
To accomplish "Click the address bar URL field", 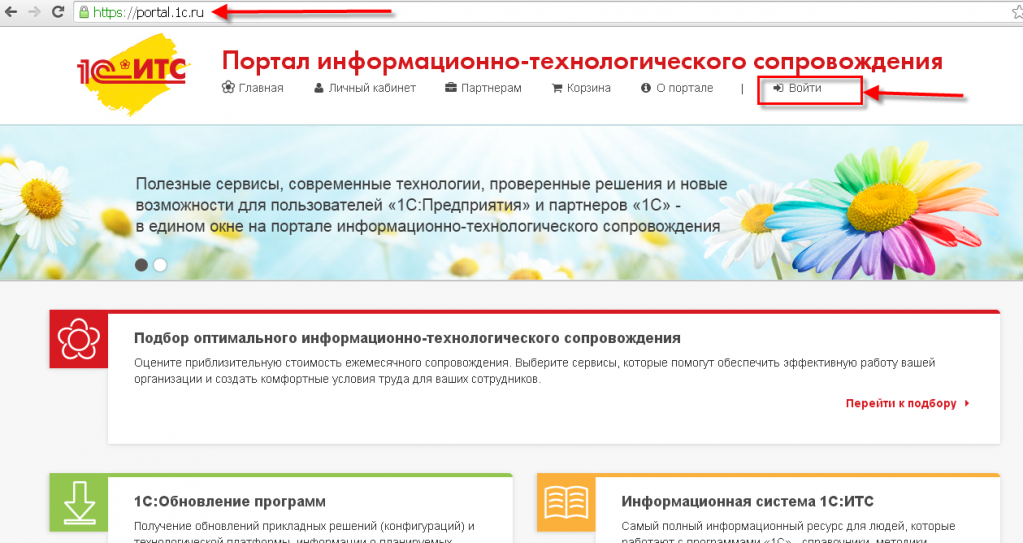I will (x=500, y=13).
